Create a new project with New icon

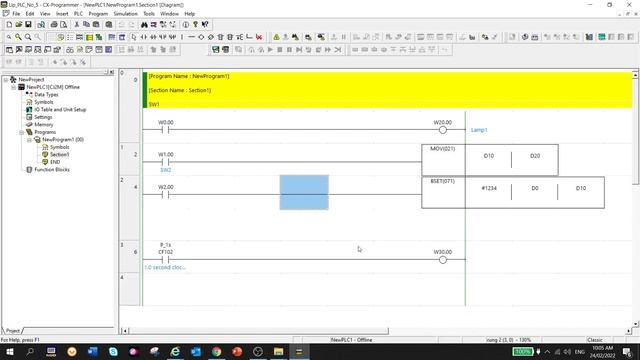[9, 24]
